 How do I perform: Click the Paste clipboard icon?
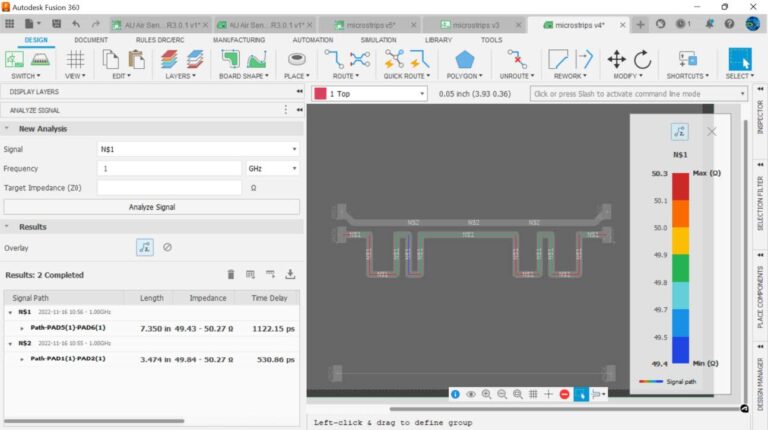[x=136, y=59]
